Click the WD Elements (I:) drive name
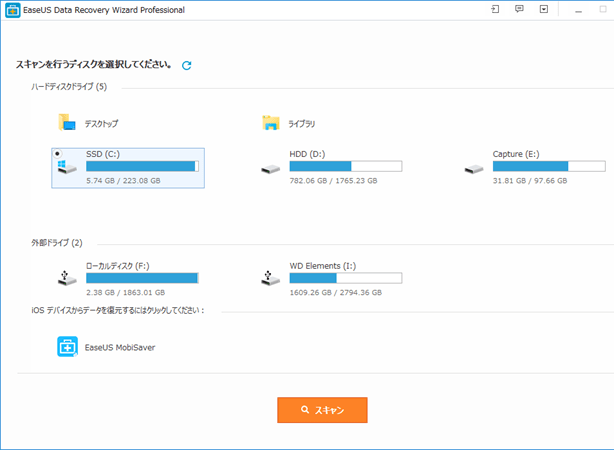 (x=323, y=266)
